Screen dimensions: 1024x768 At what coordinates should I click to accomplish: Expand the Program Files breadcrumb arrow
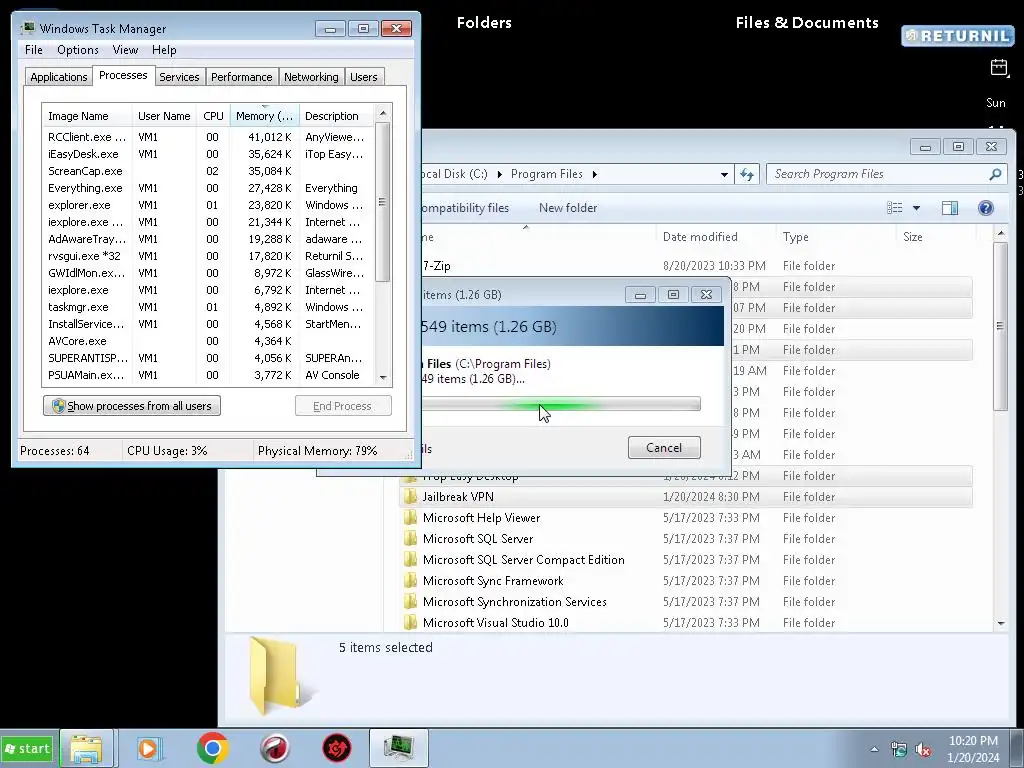pos(594,174)
